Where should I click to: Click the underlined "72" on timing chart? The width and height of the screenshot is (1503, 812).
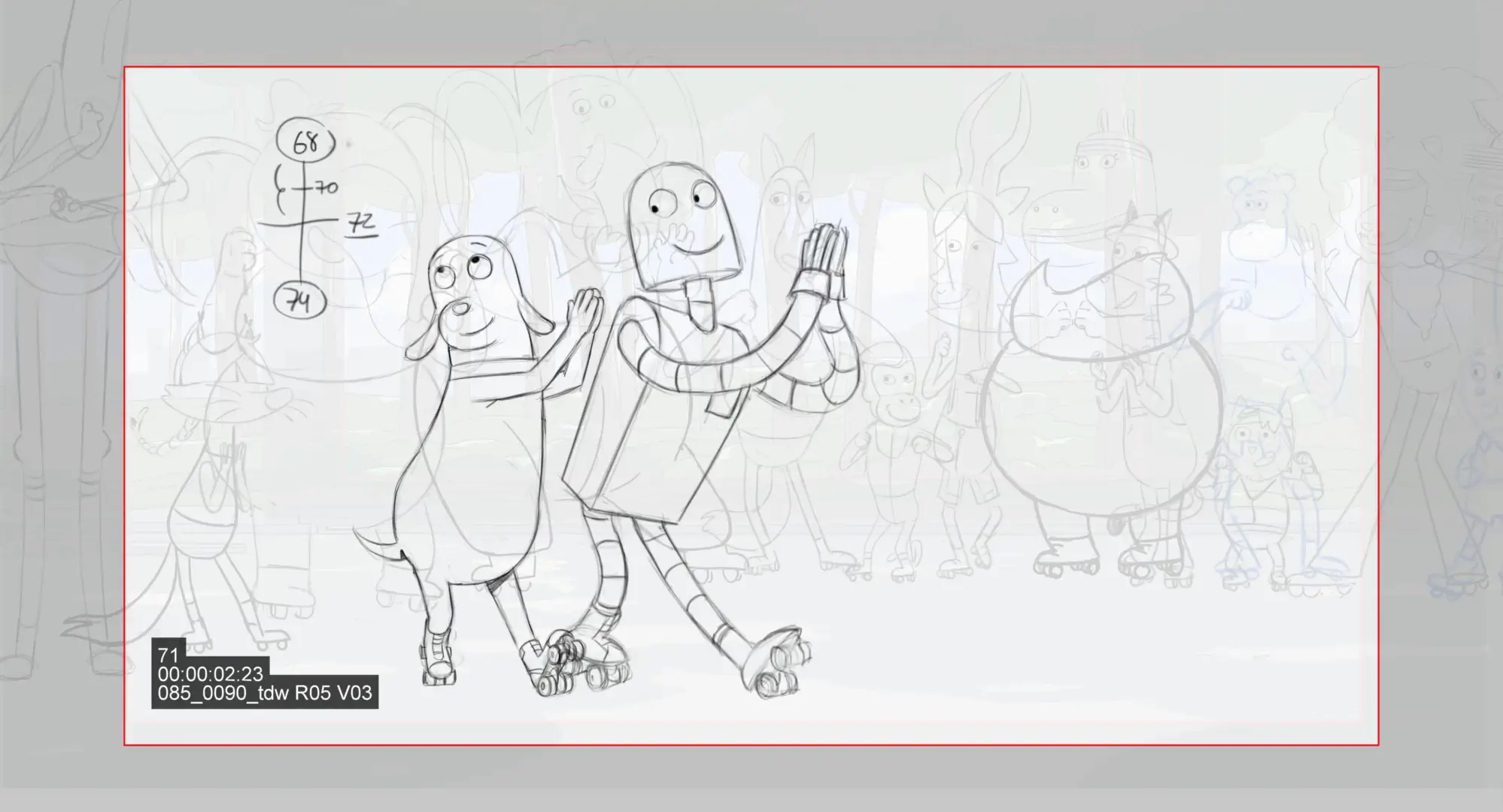361,224
